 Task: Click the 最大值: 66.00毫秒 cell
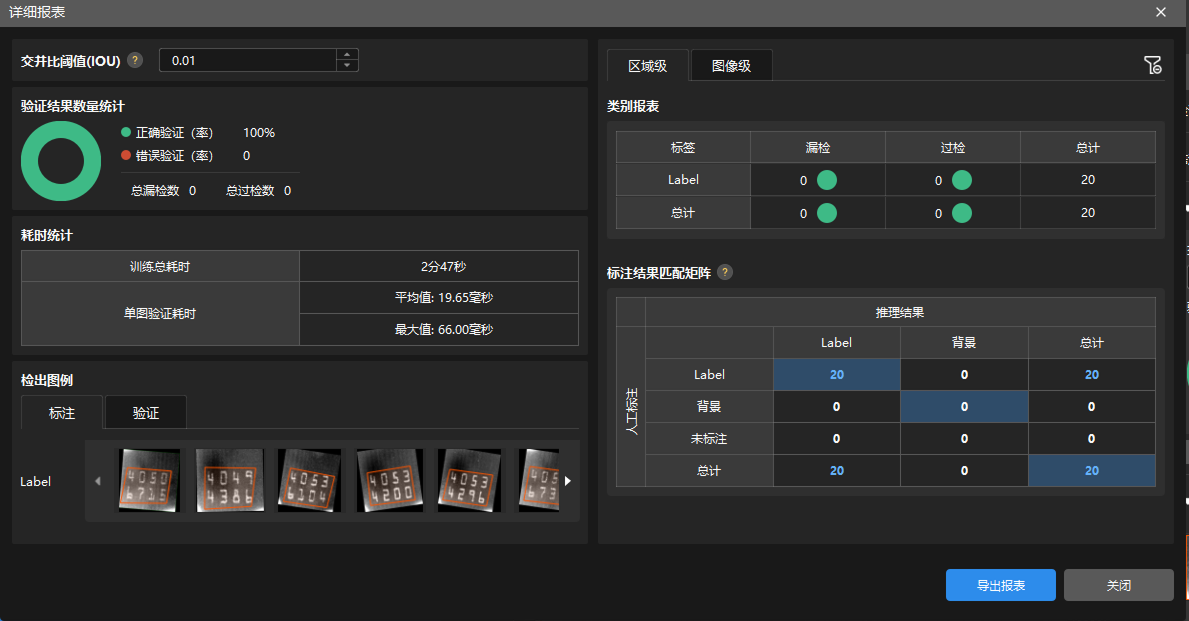439,329
